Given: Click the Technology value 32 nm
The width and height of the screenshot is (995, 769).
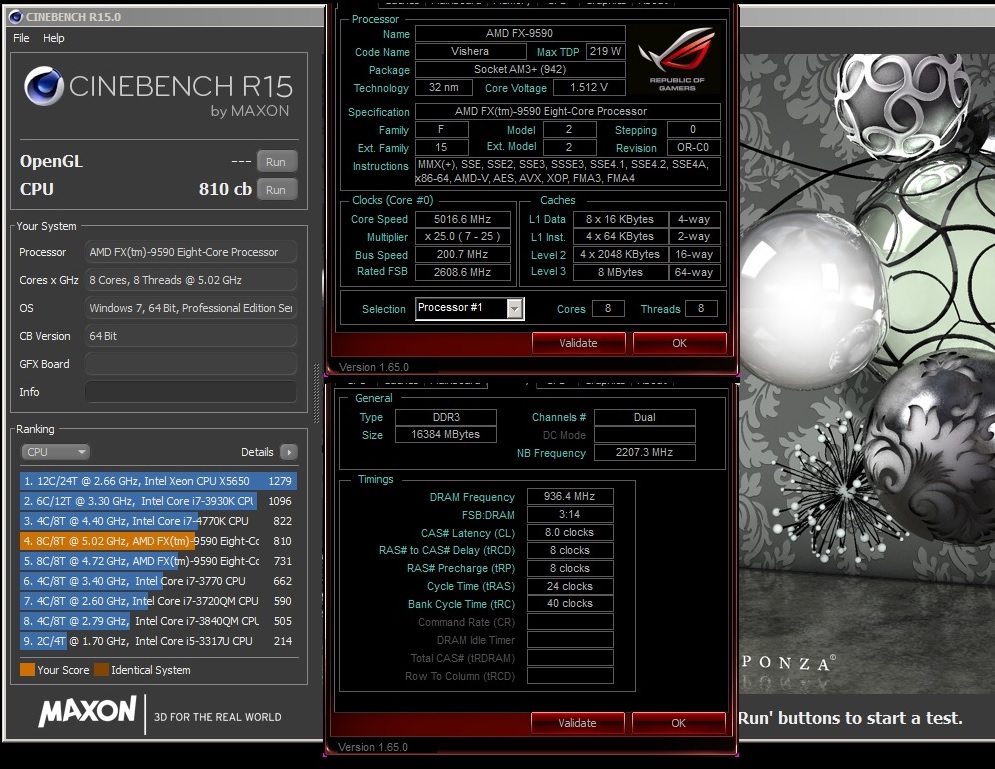Looking at the screenshot, I should click(444, 88).
